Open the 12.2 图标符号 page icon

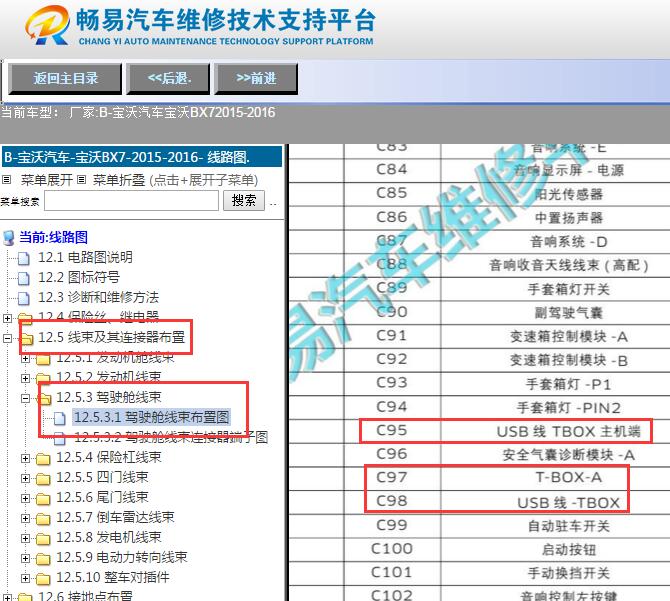click(24, 278)
